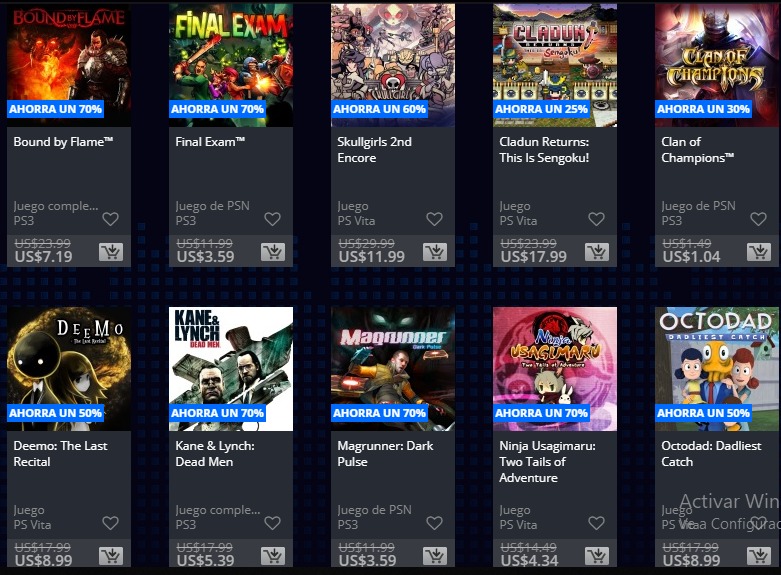781x575 pixels.
Task: Add Magrunner: Dark Pulse to cart
Action: tap(435, 556)
